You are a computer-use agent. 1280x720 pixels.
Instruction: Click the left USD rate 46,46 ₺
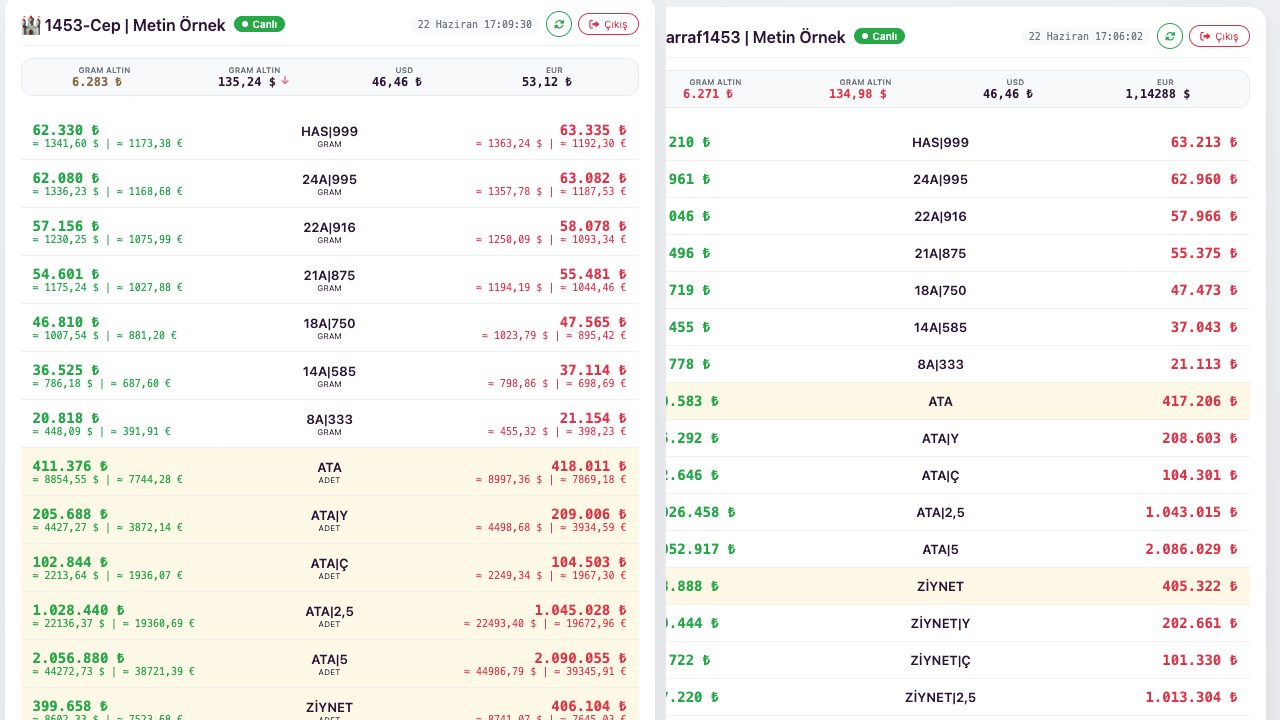397,82
